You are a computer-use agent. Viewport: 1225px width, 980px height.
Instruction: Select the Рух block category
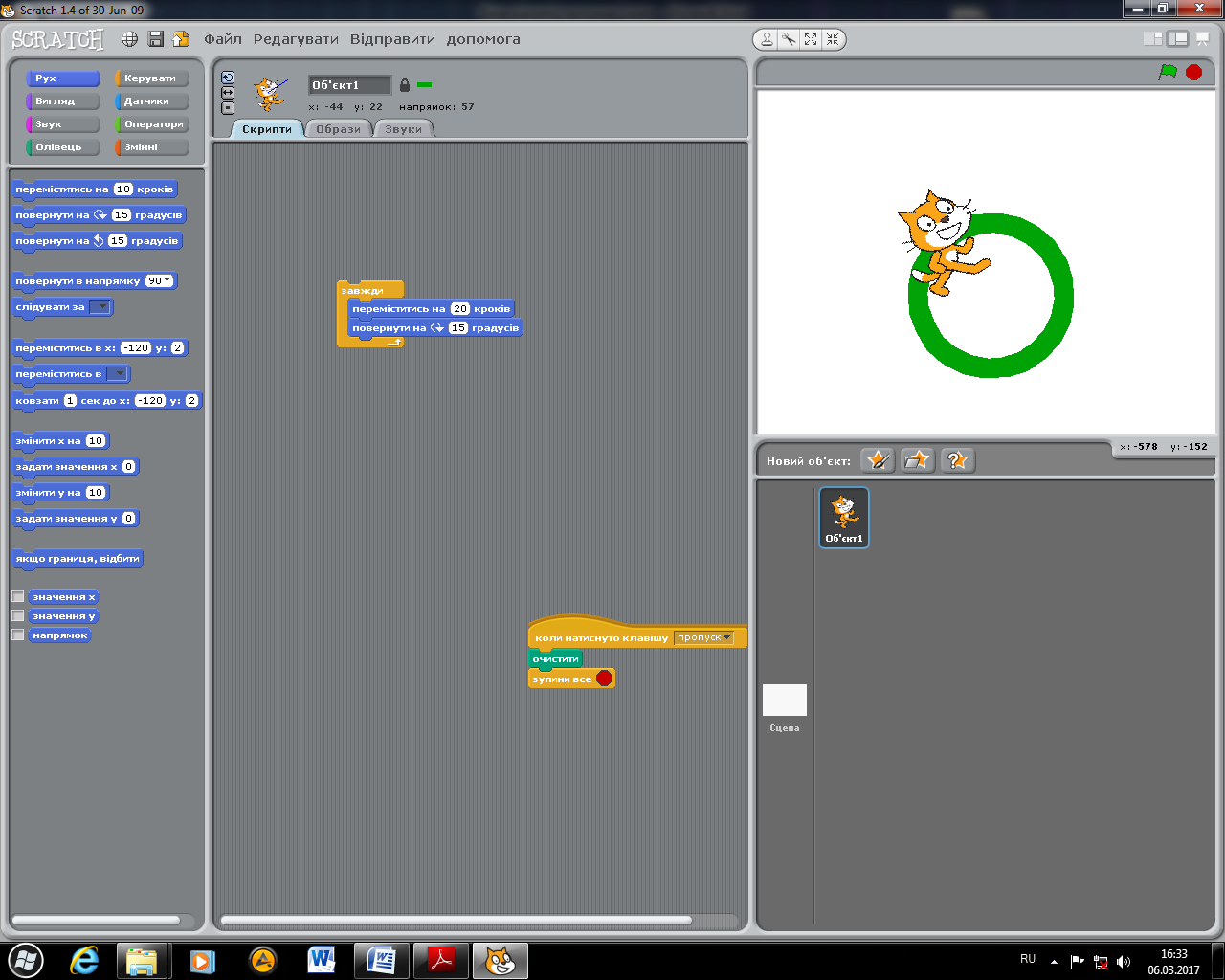pyautogui.click(x=63, y=78)
